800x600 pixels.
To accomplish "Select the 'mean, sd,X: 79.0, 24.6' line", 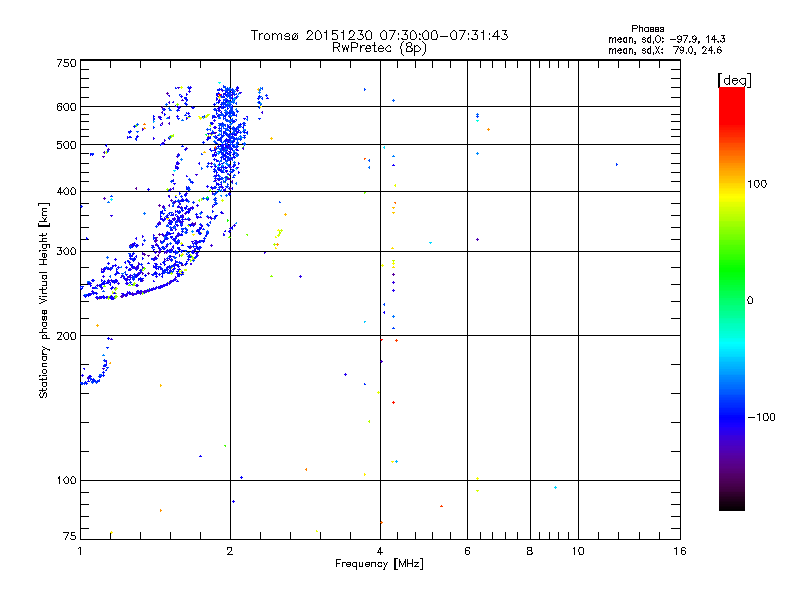I will pos(665,50).
